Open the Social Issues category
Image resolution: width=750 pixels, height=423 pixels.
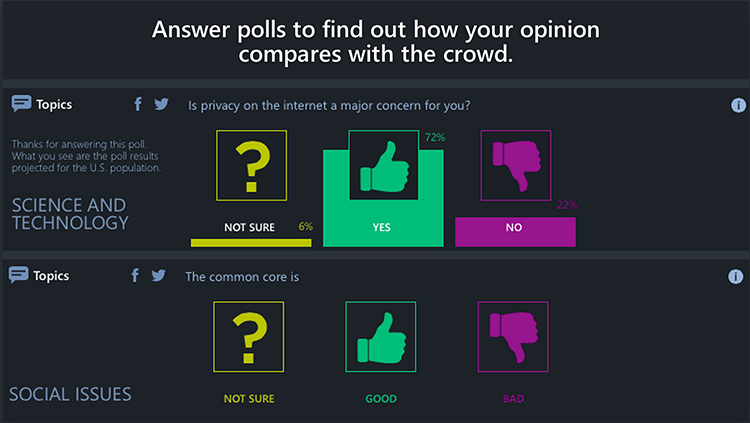tap(70, 394)
